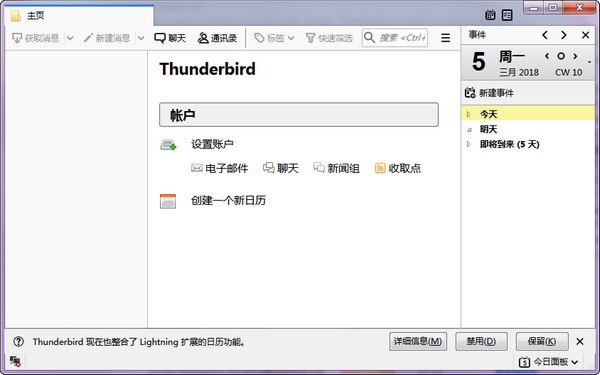600x375 pixels.
Task: Toggle the Today Pane (今日面板) button
Action: tap(548, 362)
